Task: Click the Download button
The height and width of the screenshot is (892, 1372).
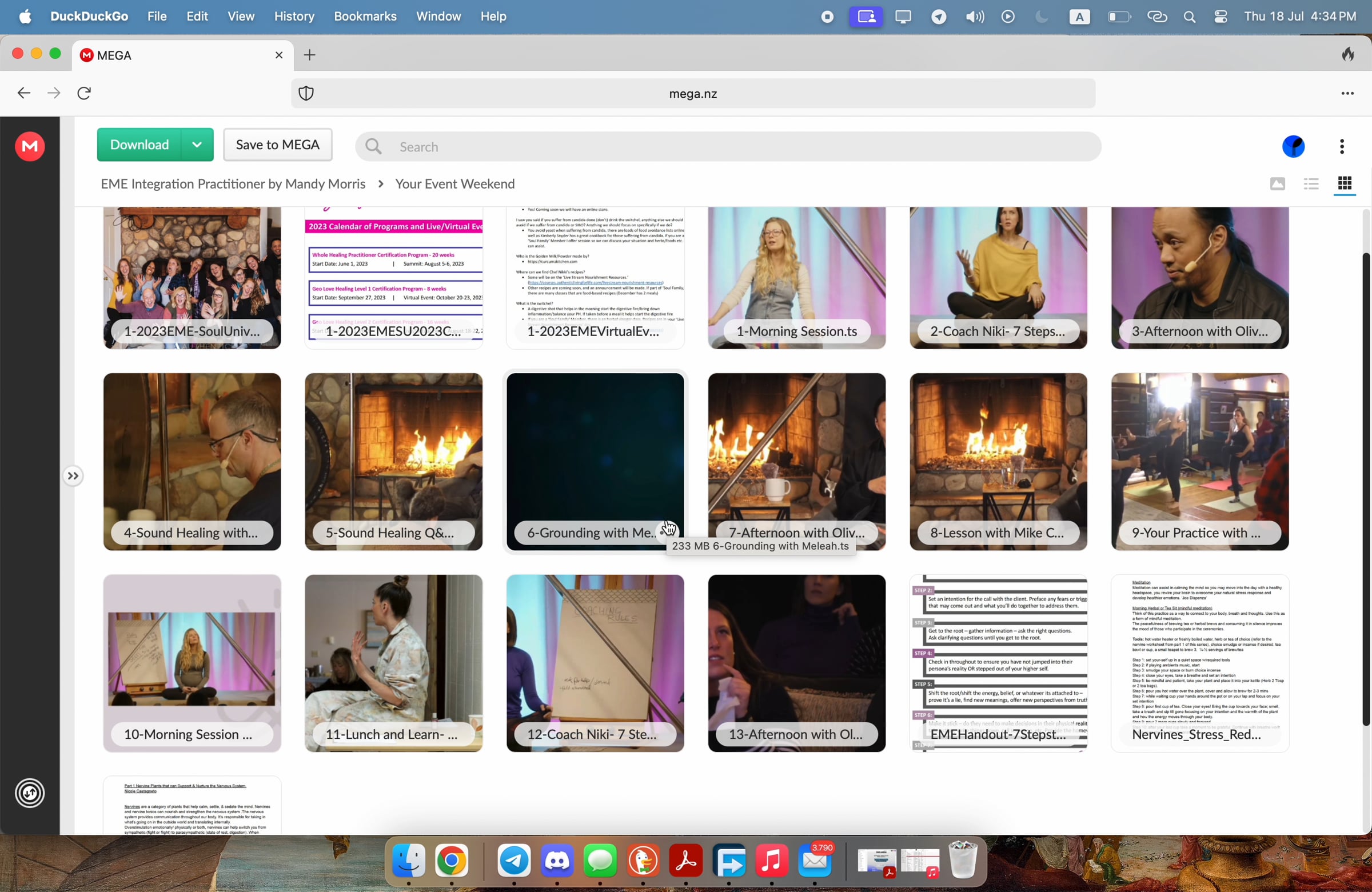Action: point(139,145)
